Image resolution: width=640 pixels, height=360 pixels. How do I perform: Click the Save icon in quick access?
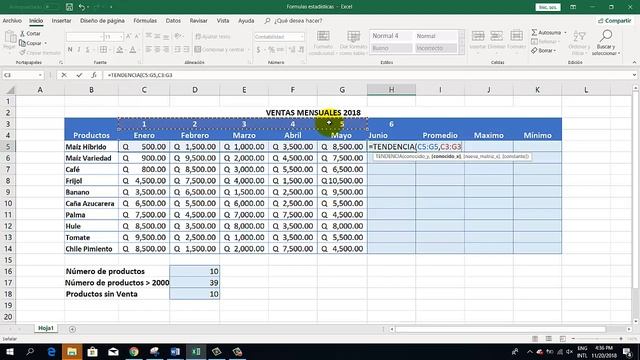(x=69, y=7)
